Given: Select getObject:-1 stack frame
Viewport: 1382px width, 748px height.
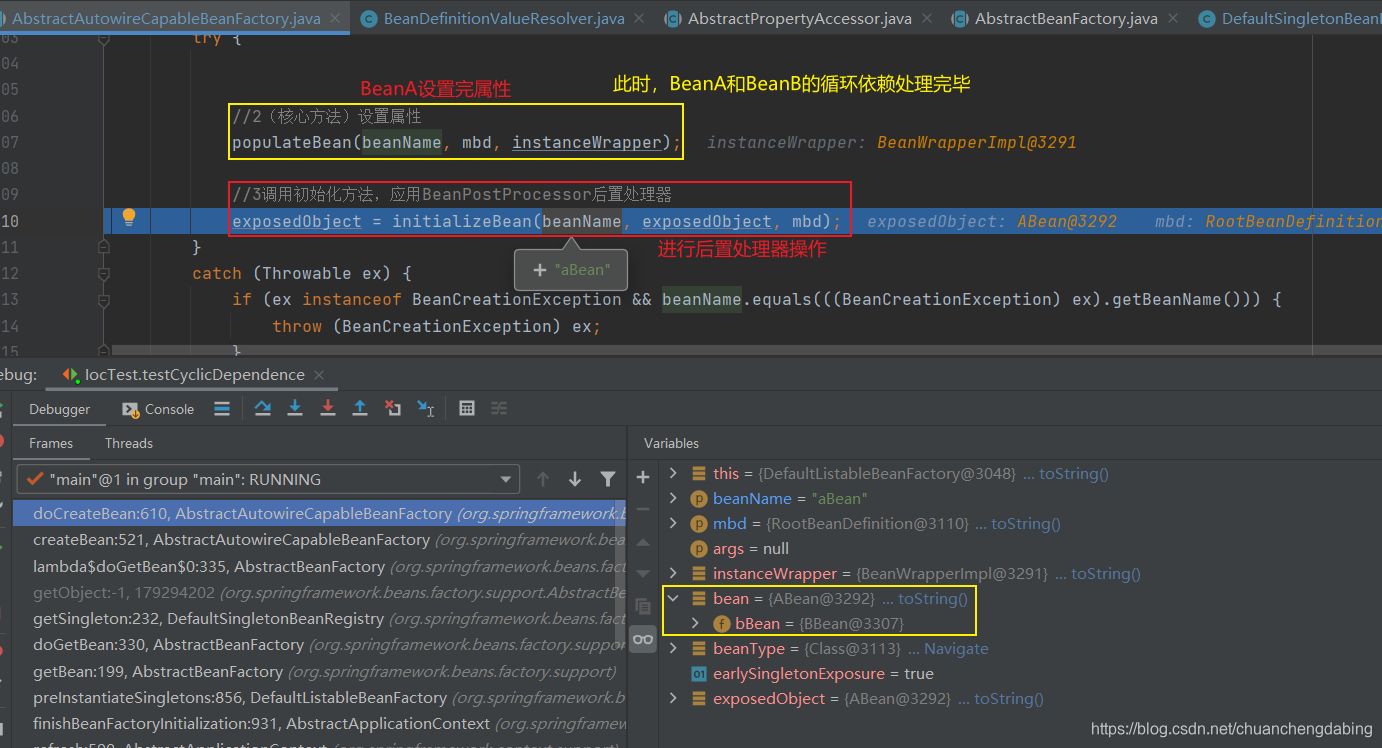Looking at the screenshot, I should coord(319,592).
